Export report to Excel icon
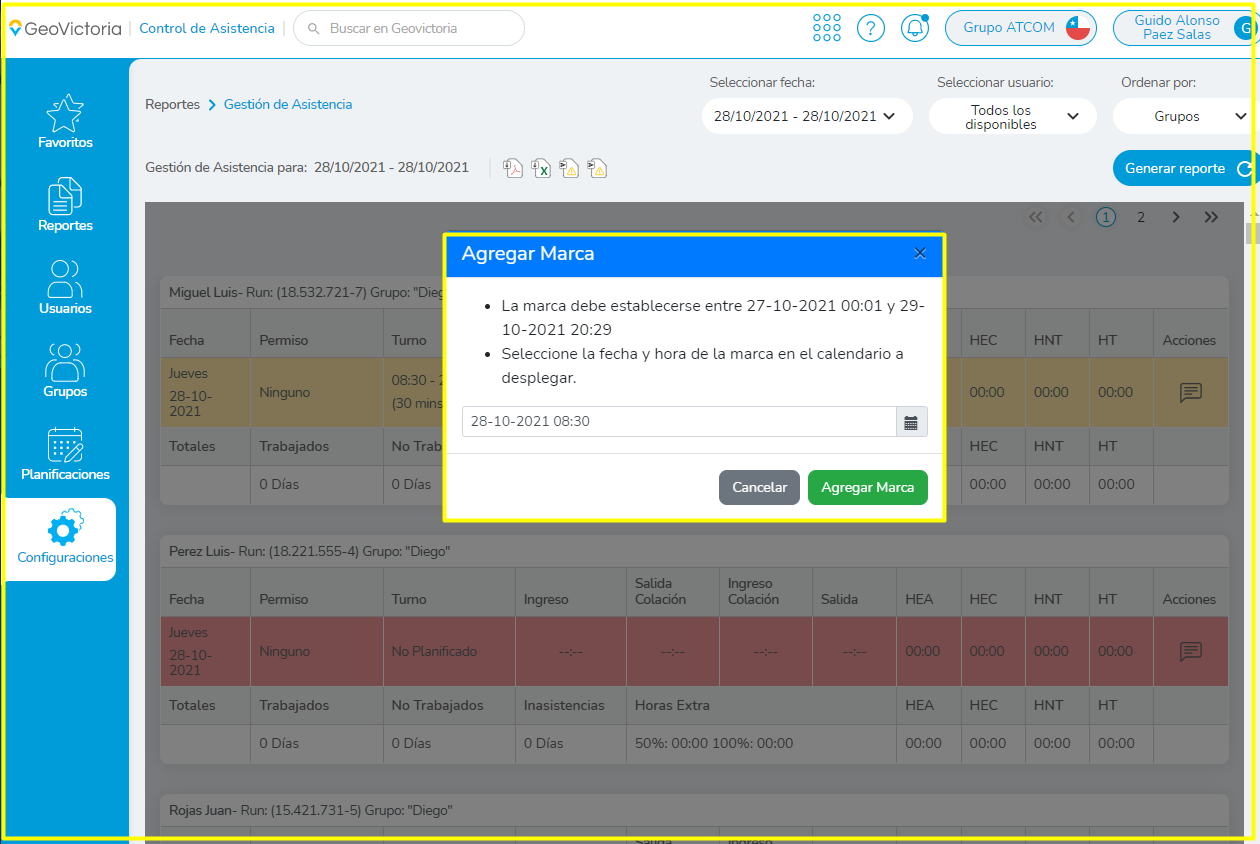This screenshot has height=844, width=1260. [541, 168]
